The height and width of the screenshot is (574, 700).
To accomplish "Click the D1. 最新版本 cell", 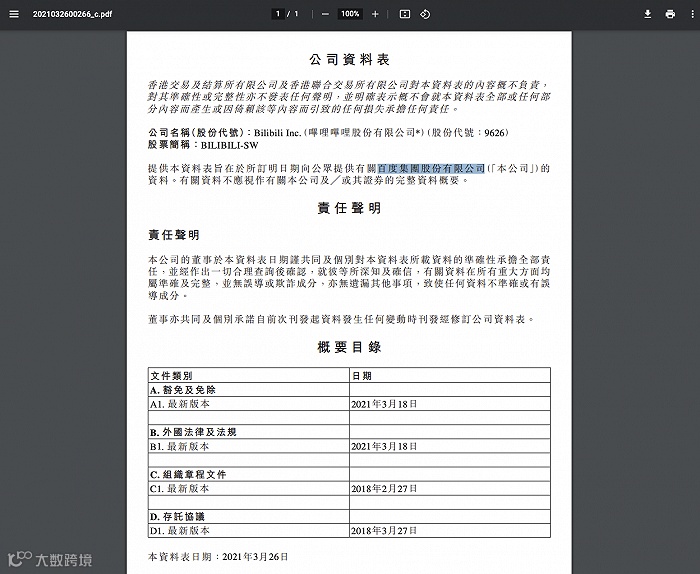I will pos(249,531).
